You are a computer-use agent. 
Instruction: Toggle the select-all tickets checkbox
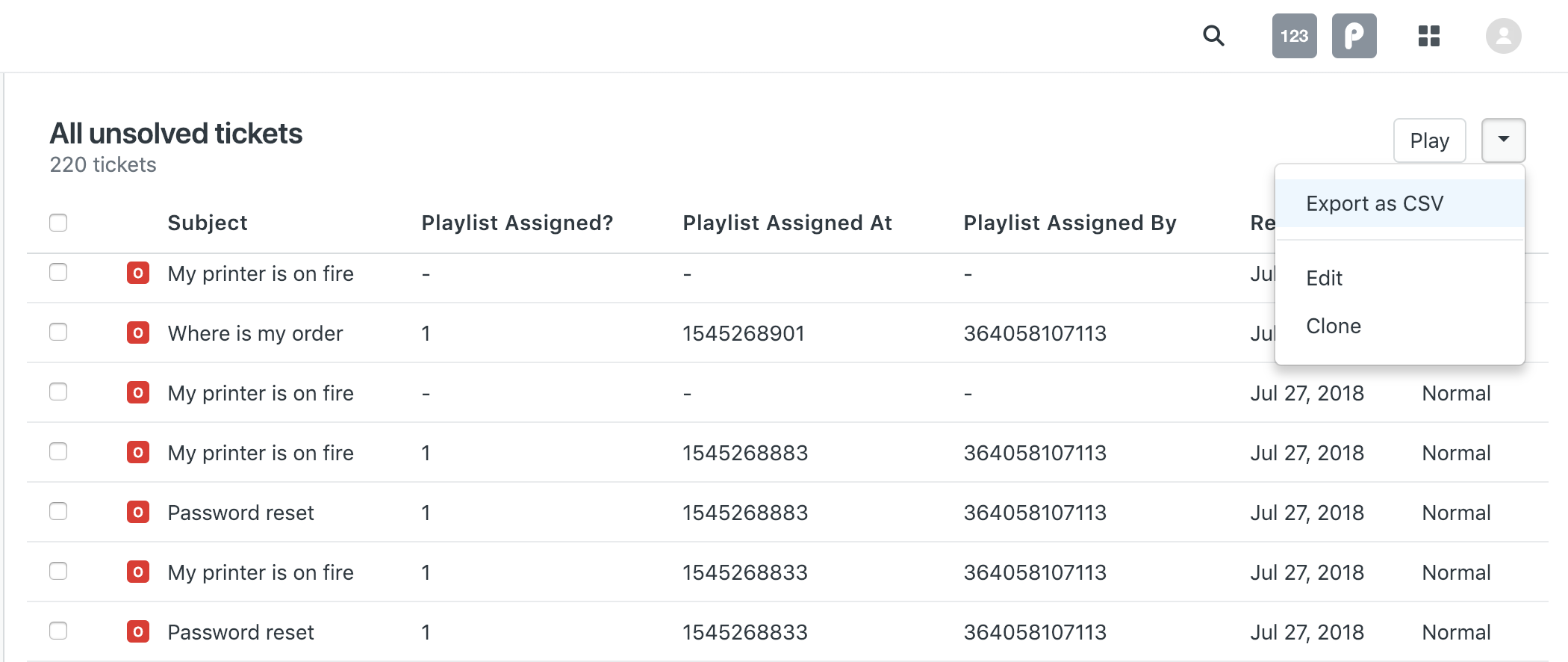click(58, 223)
